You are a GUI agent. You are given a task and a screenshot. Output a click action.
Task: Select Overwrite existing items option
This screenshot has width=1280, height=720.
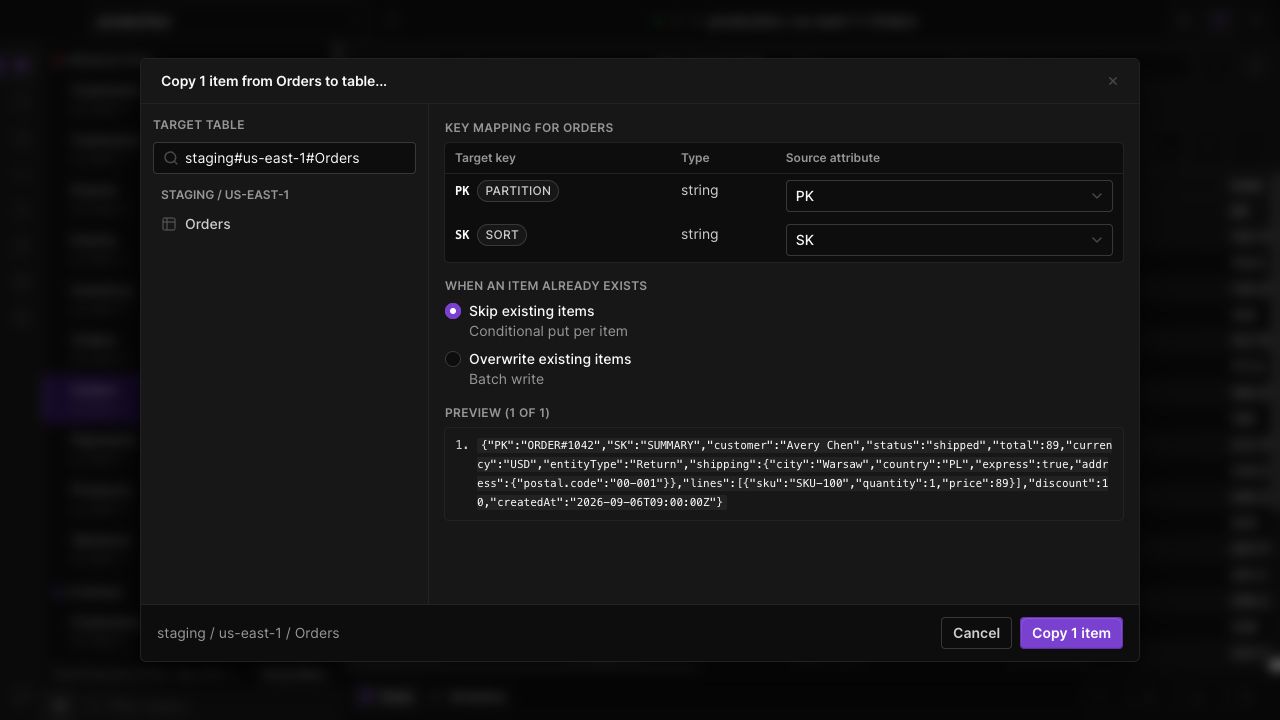pos(453,359)
